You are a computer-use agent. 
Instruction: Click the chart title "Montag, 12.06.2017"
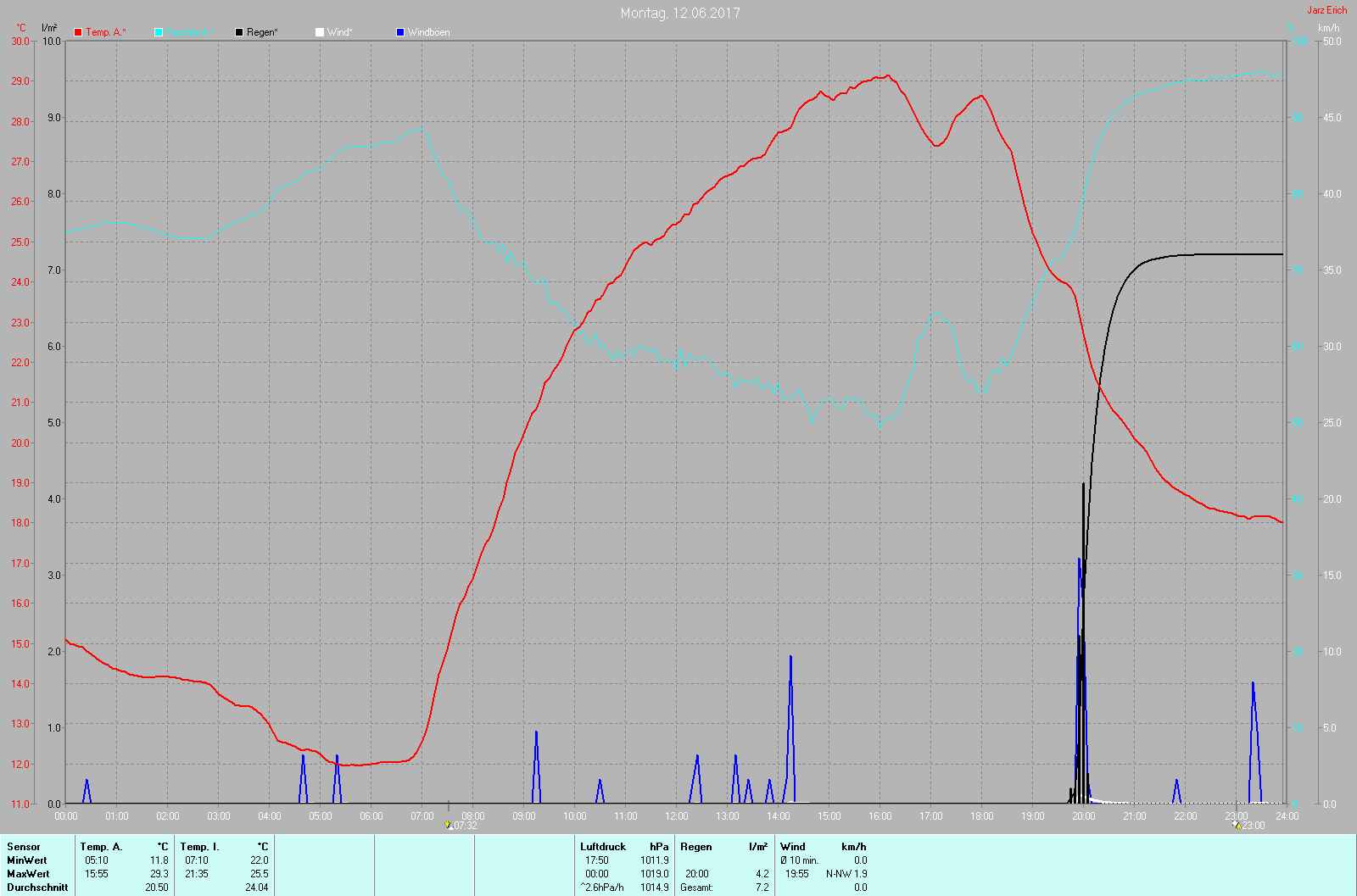tap(680, 13)
